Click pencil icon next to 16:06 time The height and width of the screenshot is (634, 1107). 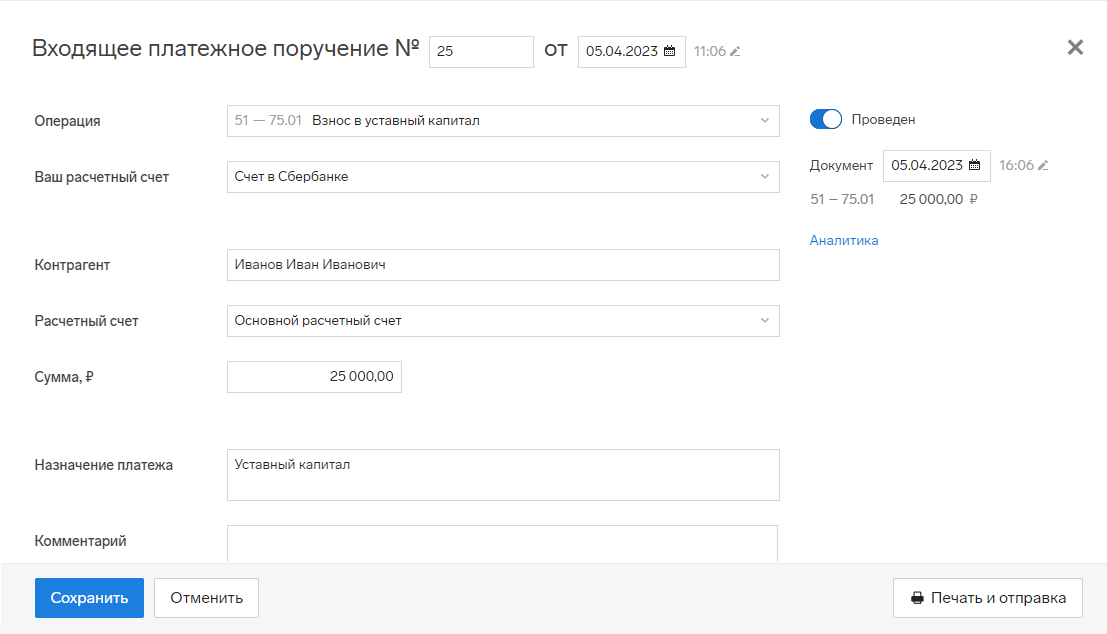point(1043,166)
